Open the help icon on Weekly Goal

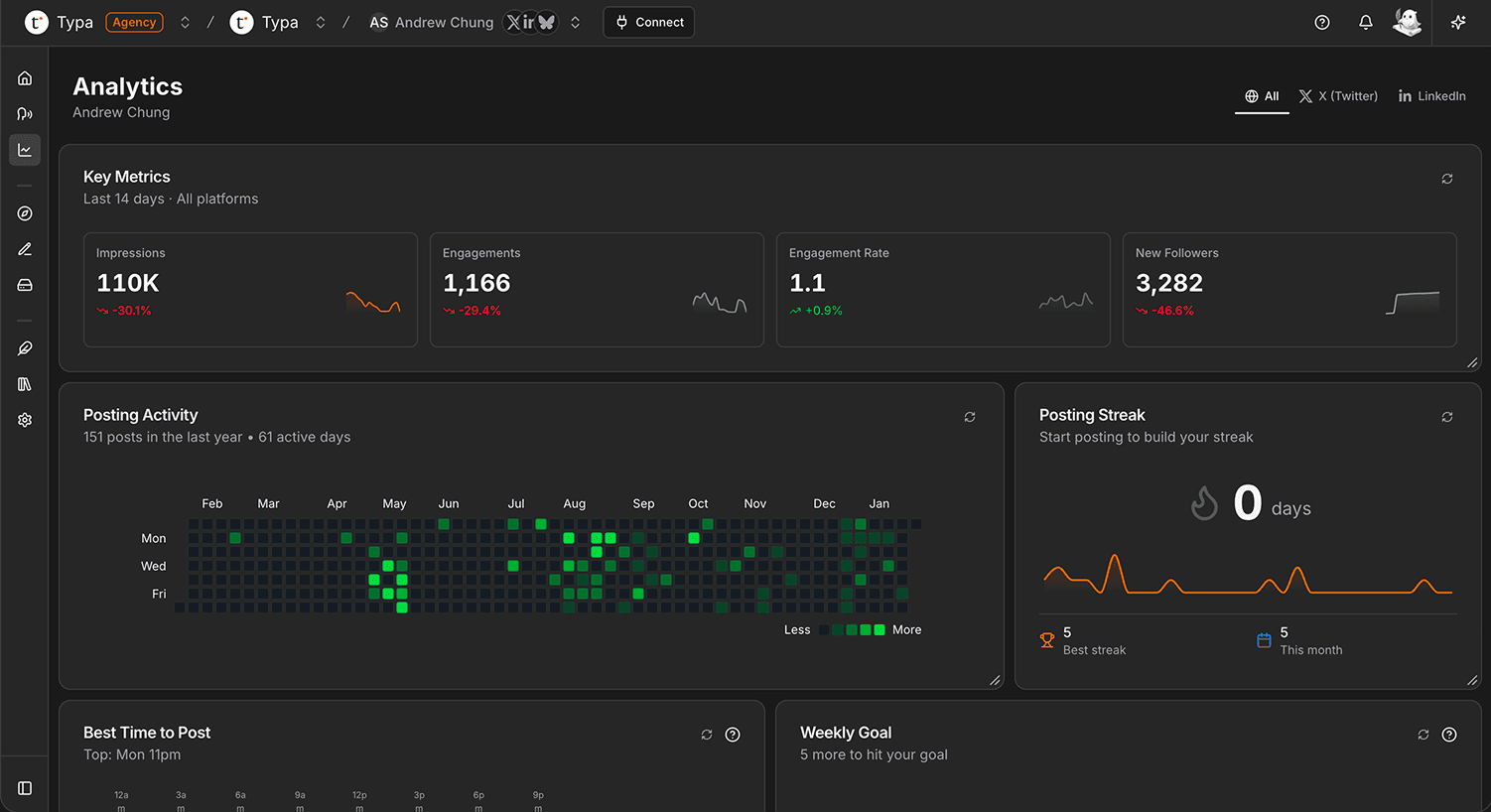point(1448,735)
